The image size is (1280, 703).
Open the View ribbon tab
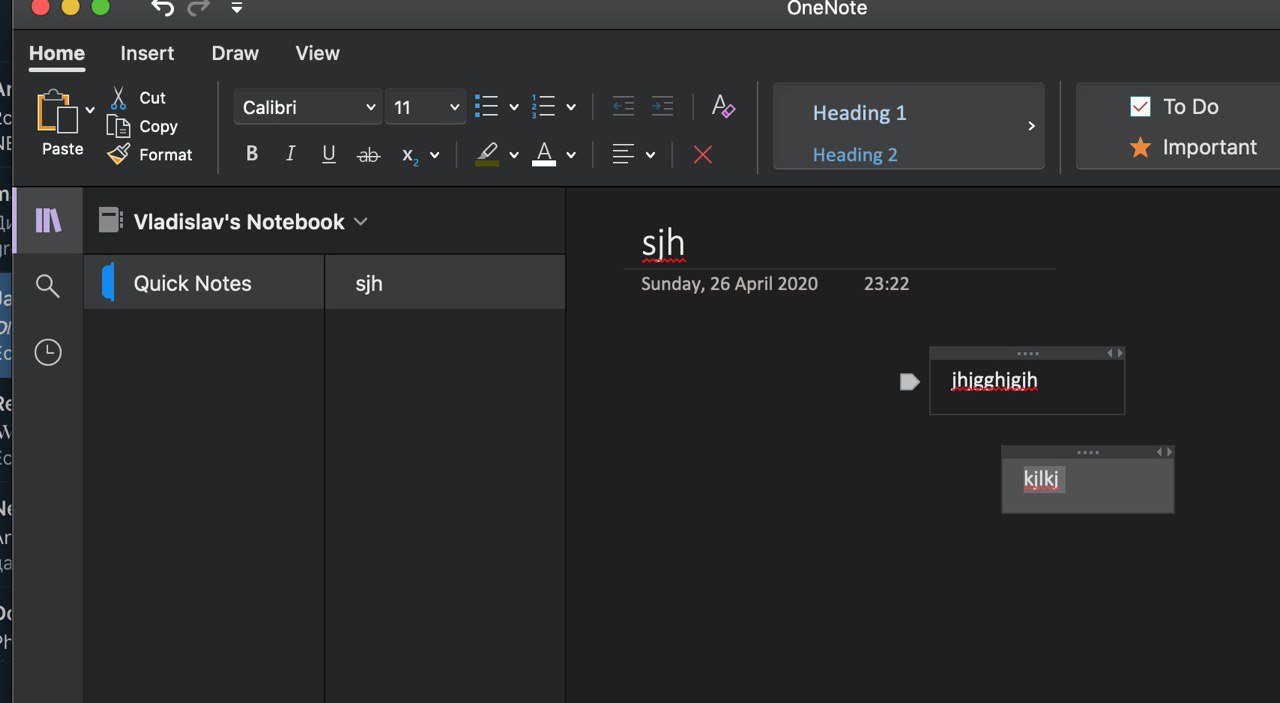click(x=317, y=54)
